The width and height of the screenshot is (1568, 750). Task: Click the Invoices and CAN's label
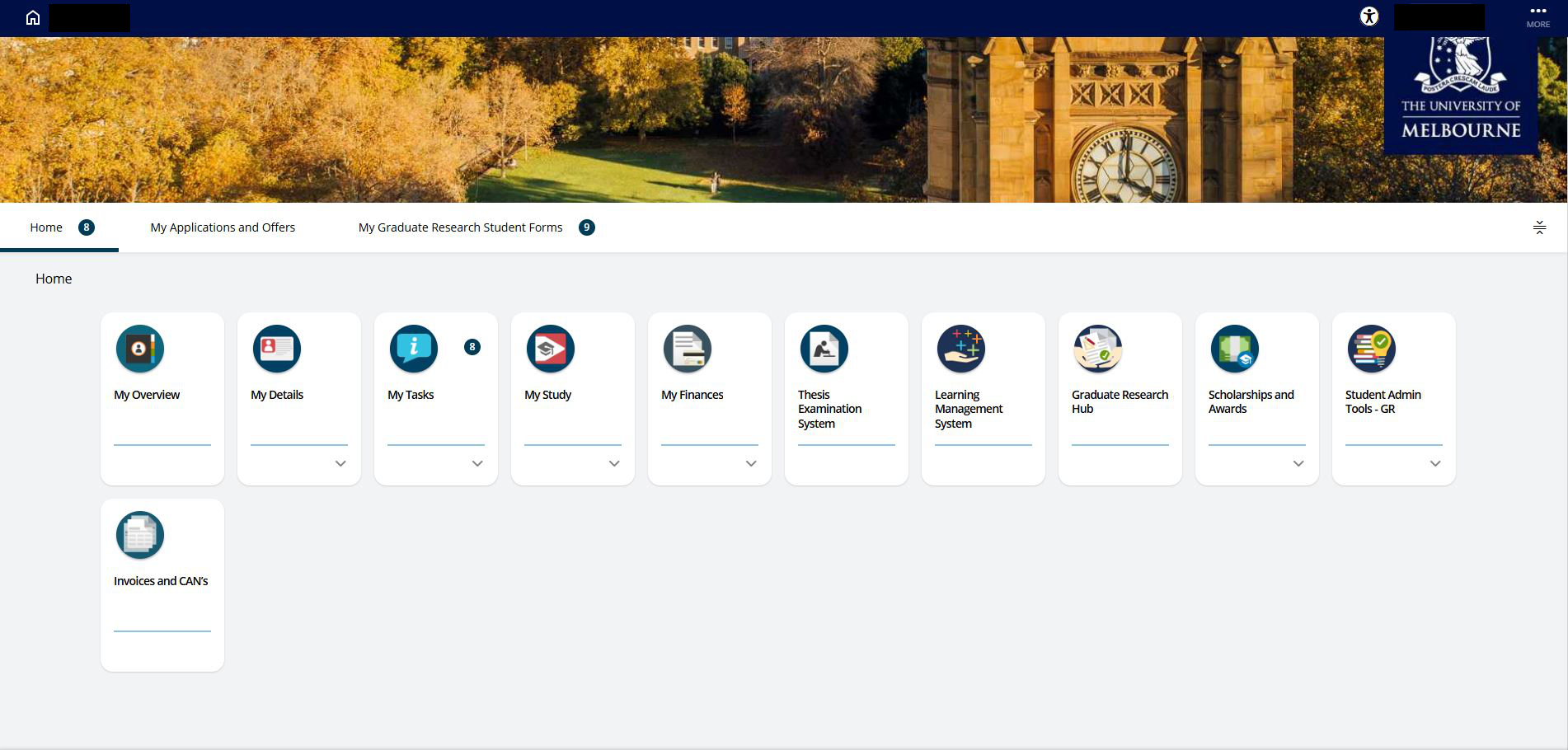(x=161, y=581)
